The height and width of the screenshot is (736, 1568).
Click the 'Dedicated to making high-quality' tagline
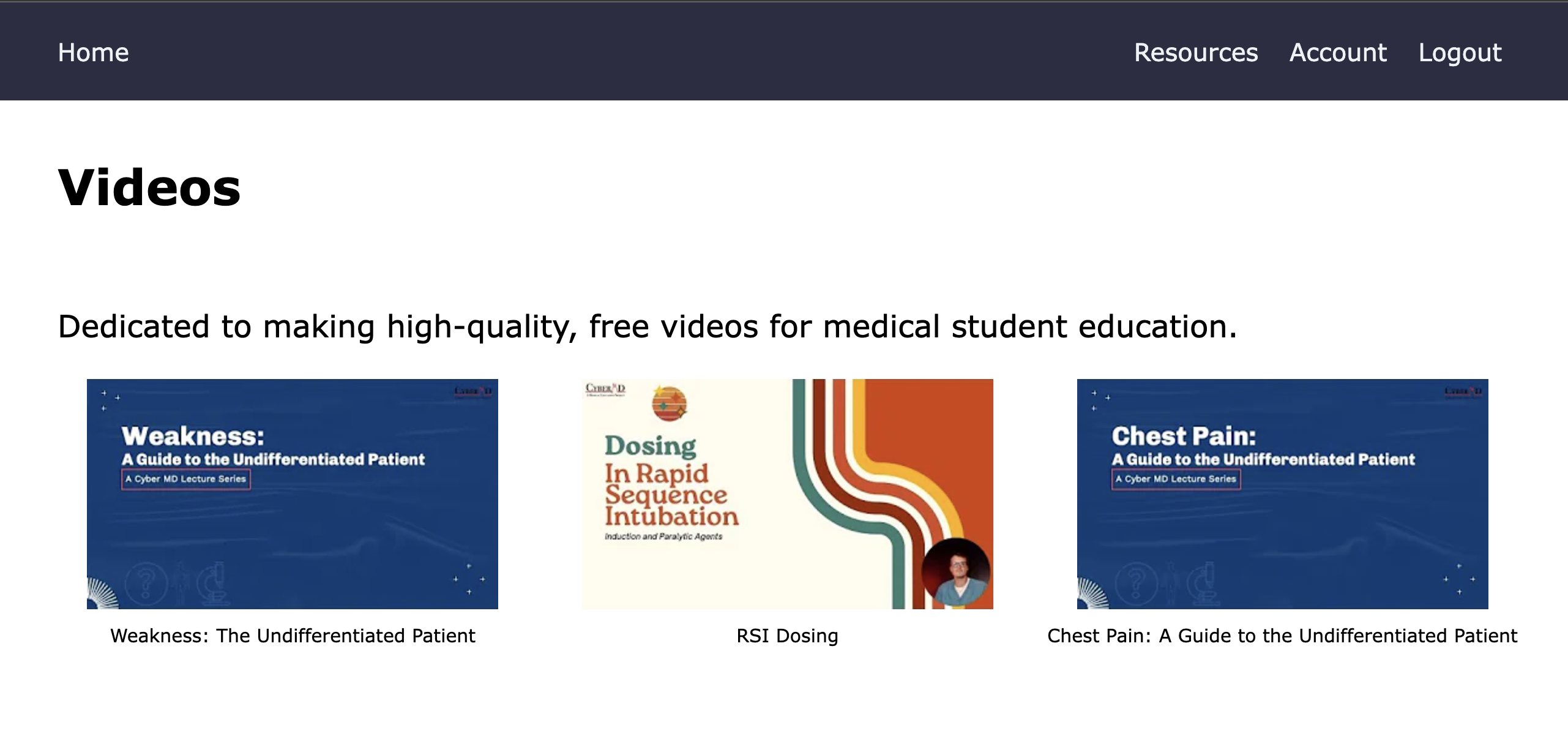(x=647, y=326)
